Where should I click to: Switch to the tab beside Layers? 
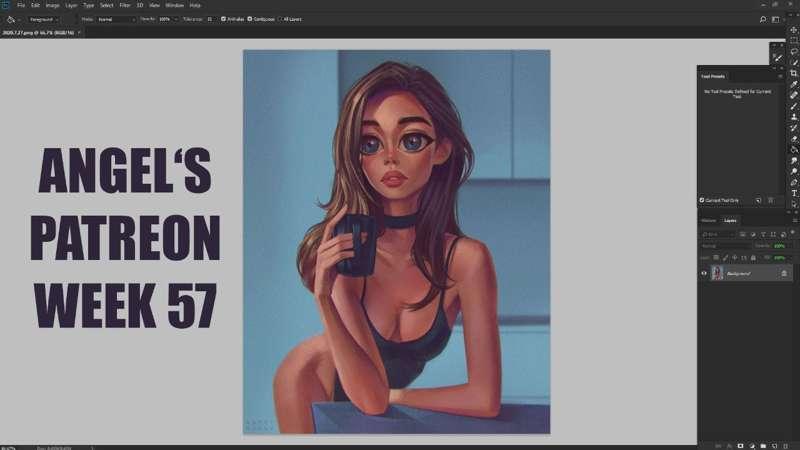click(x=708, y=220)
